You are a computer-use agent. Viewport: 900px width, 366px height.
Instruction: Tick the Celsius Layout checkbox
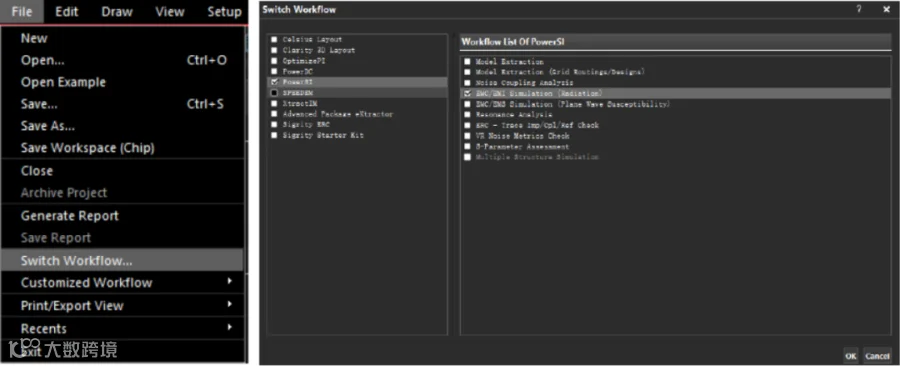coord(274,40)
